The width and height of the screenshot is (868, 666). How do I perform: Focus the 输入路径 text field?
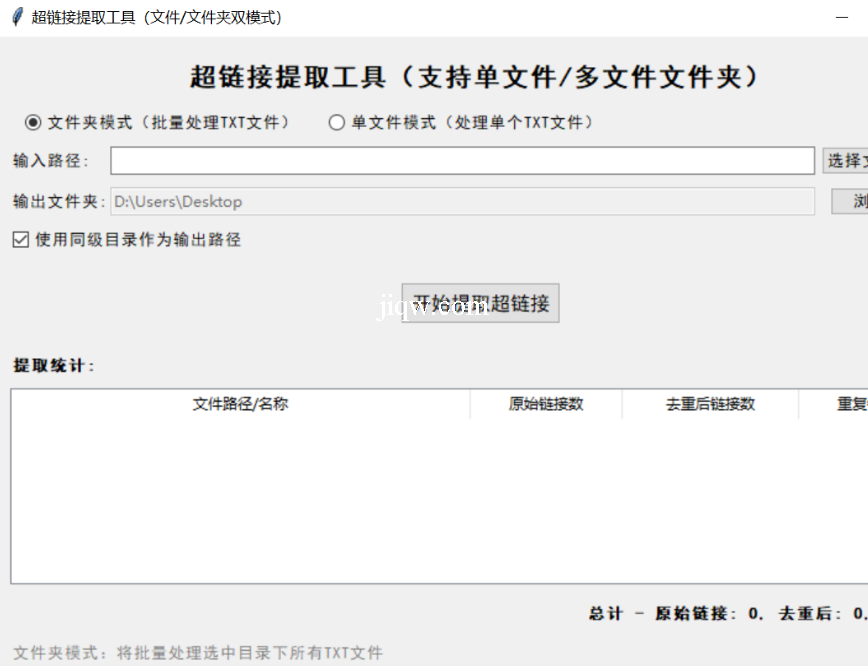tap(462, 161)
